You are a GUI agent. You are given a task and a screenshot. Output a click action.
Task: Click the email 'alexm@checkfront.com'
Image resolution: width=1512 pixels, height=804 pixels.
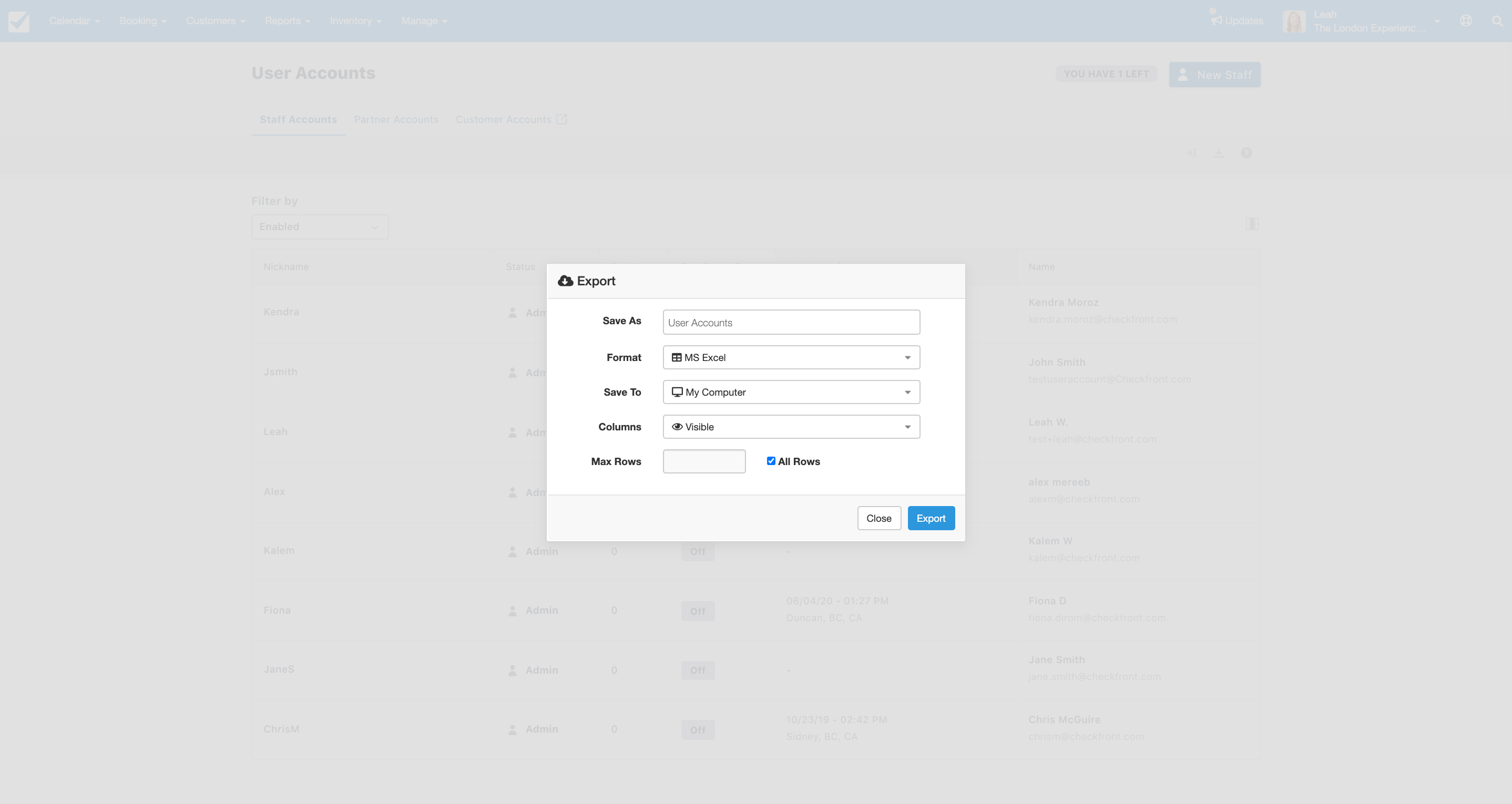tap(1084, 499)
